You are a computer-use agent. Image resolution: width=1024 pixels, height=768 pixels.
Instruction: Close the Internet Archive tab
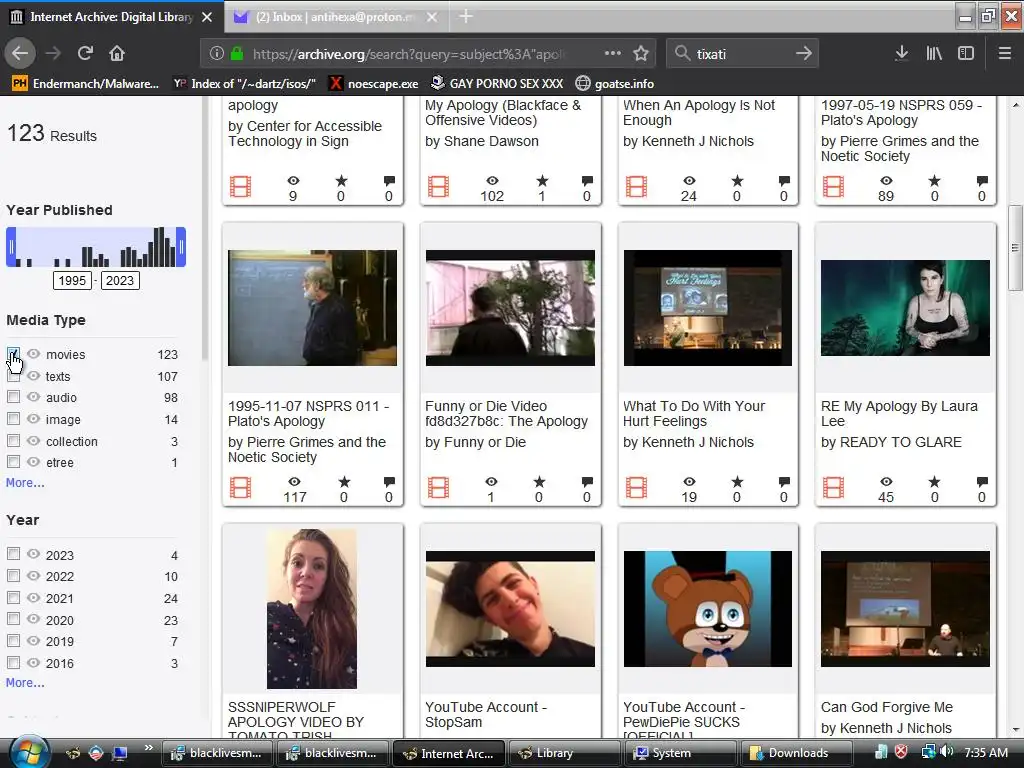207,17
